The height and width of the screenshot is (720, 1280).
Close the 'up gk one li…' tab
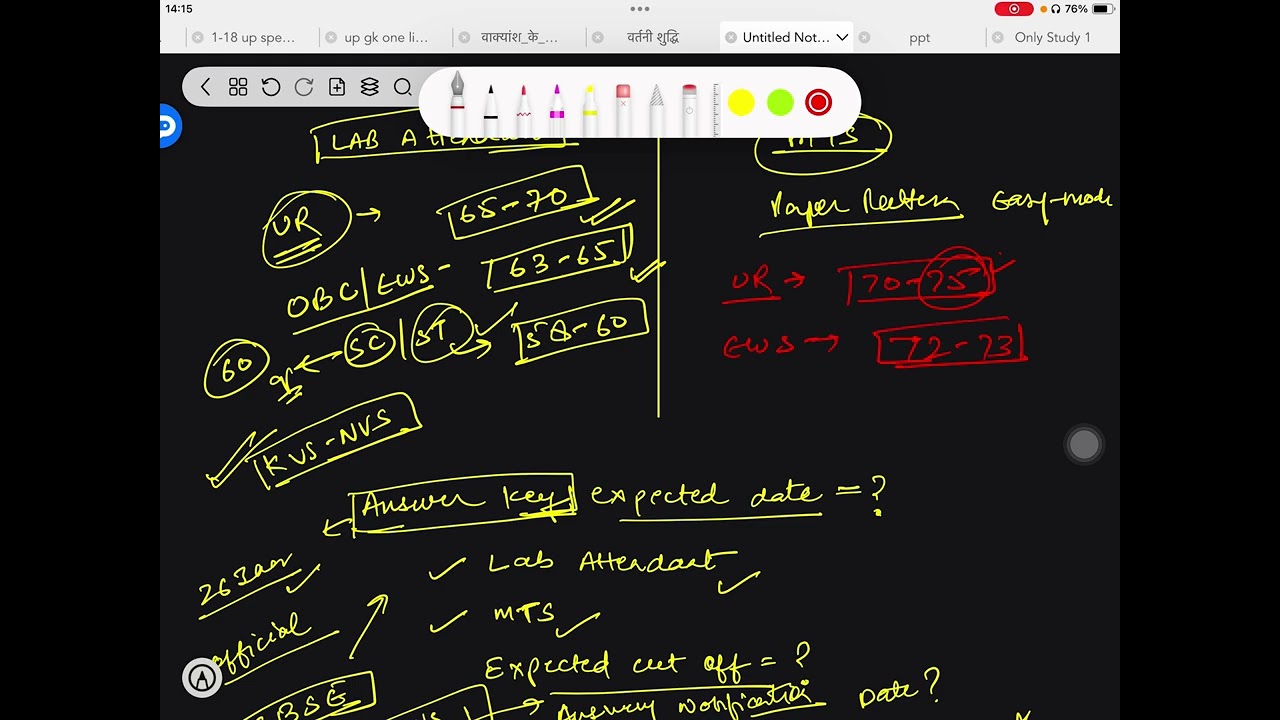tap(330, 37)
